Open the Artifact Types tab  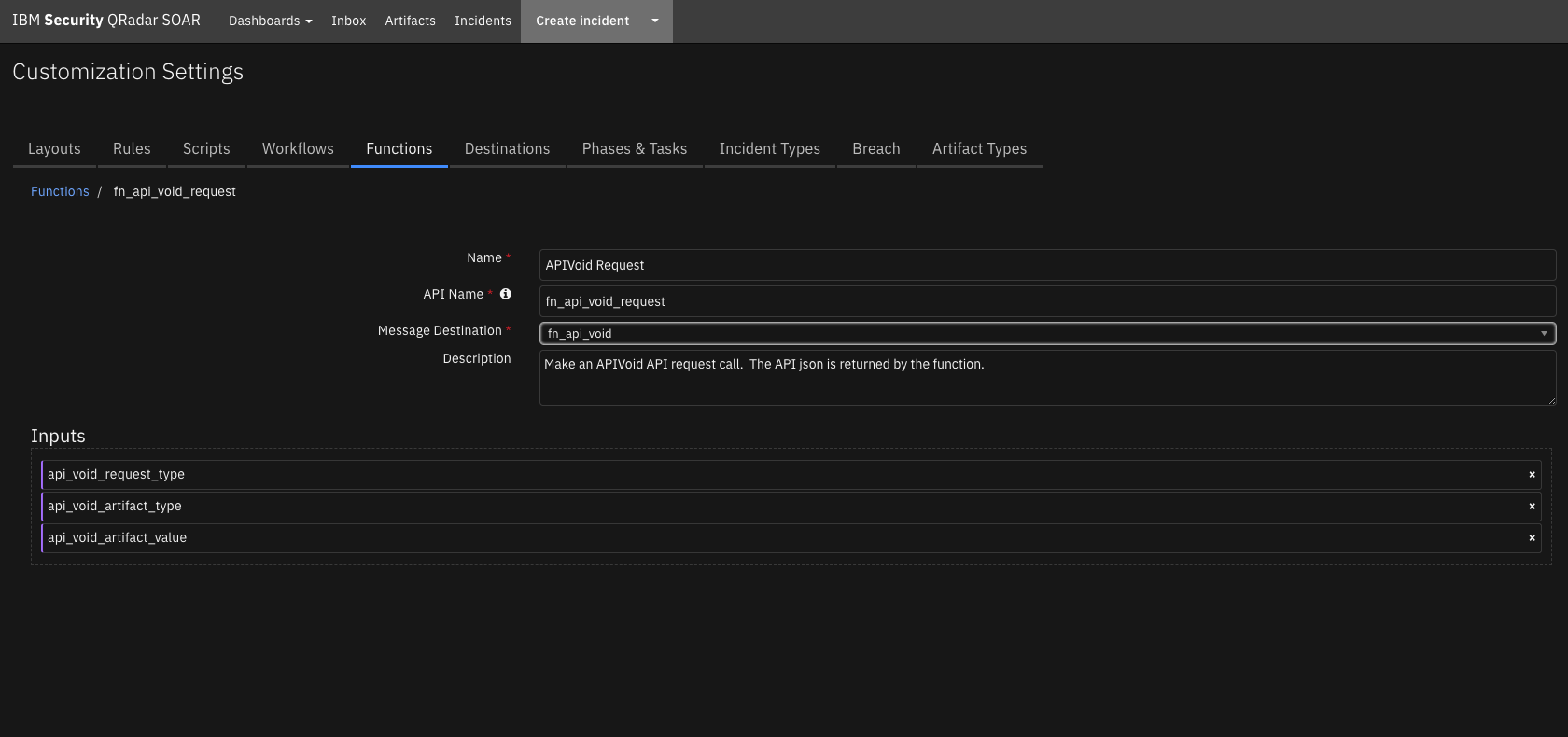(x=979, y=149)
